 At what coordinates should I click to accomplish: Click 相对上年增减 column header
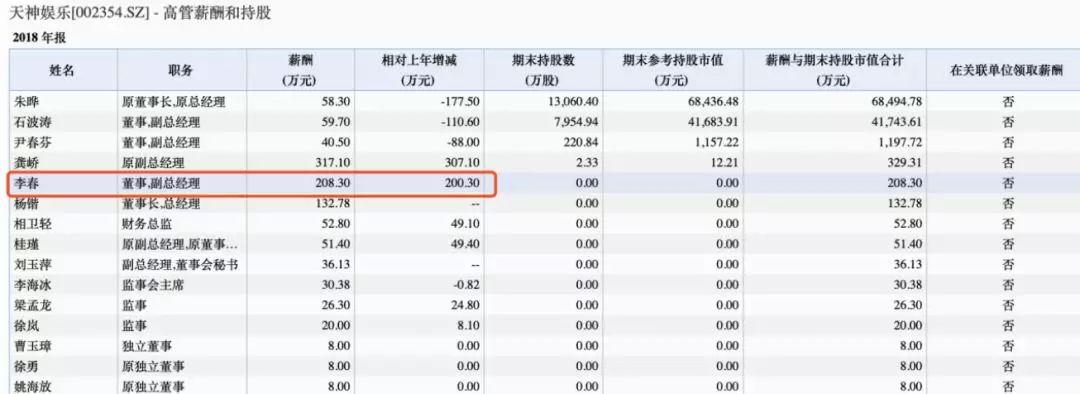click(x=419, y=70)
